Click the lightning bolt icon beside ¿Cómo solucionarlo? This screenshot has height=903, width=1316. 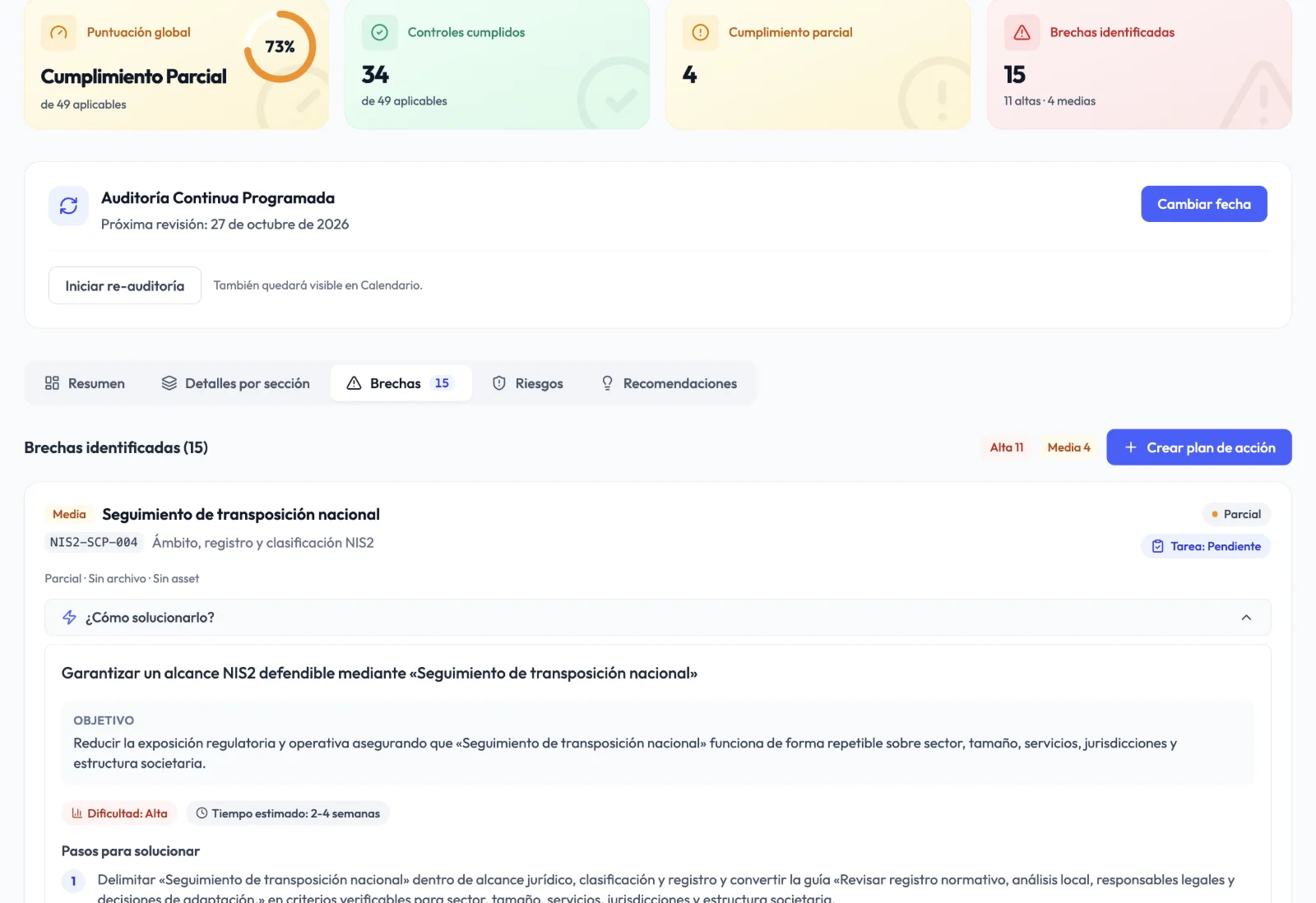coord(70,618)
